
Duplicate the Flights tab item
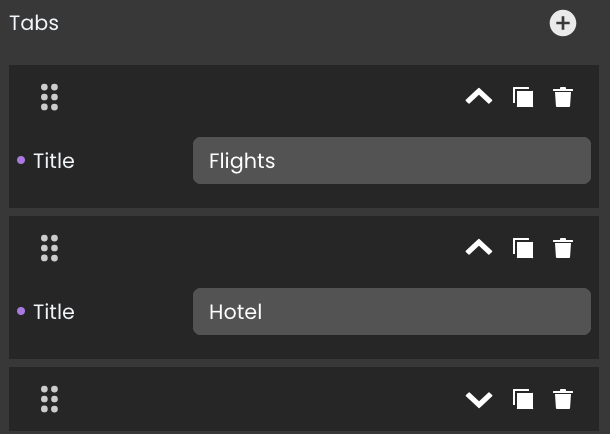523,97
